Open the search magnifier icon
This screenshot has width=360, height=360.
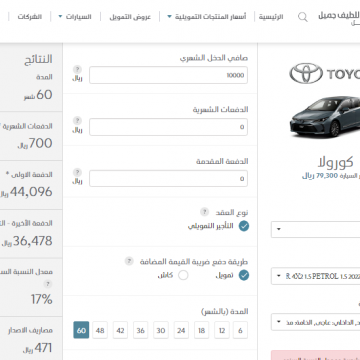click(303, 17)
